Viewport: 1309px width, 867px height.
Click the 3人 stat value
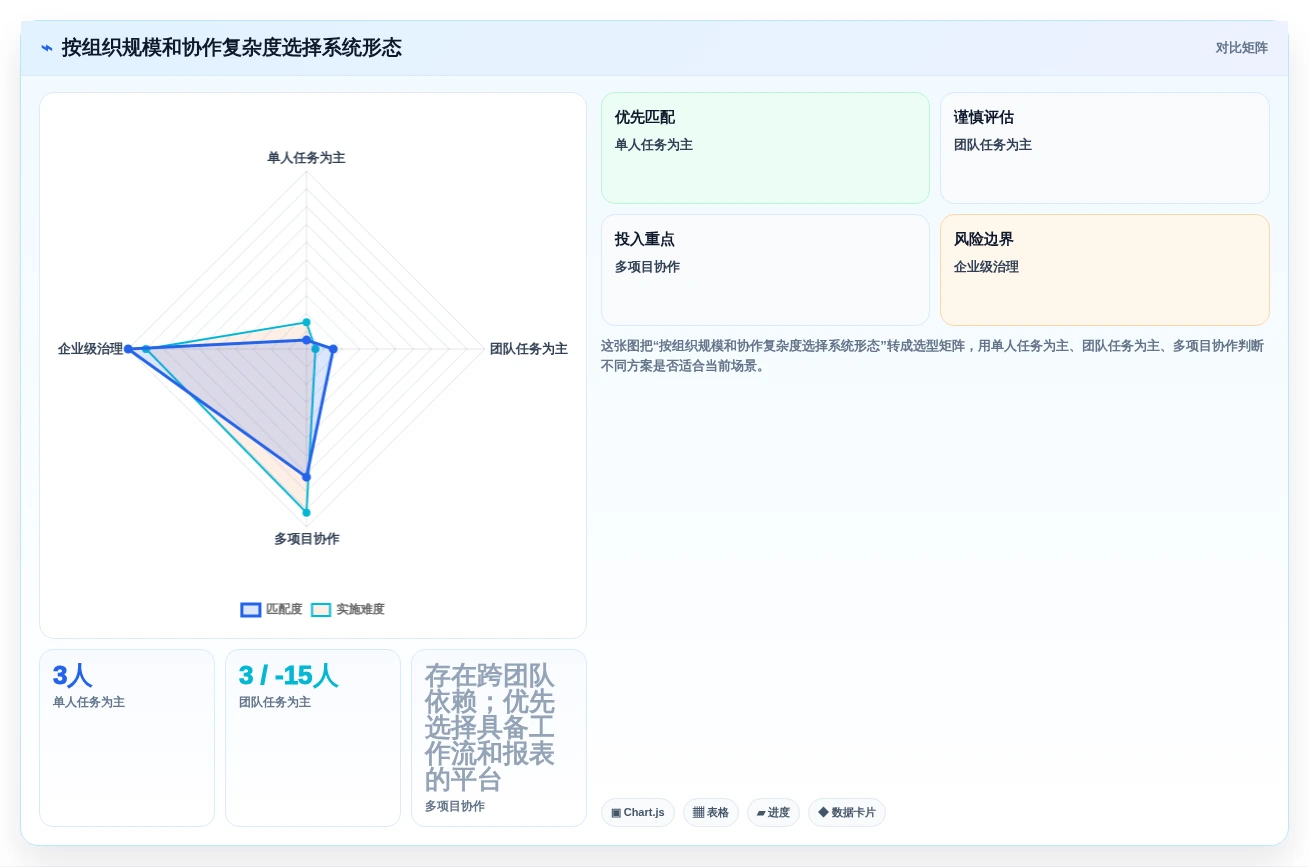pyautogui.click(x=73, y=676)
